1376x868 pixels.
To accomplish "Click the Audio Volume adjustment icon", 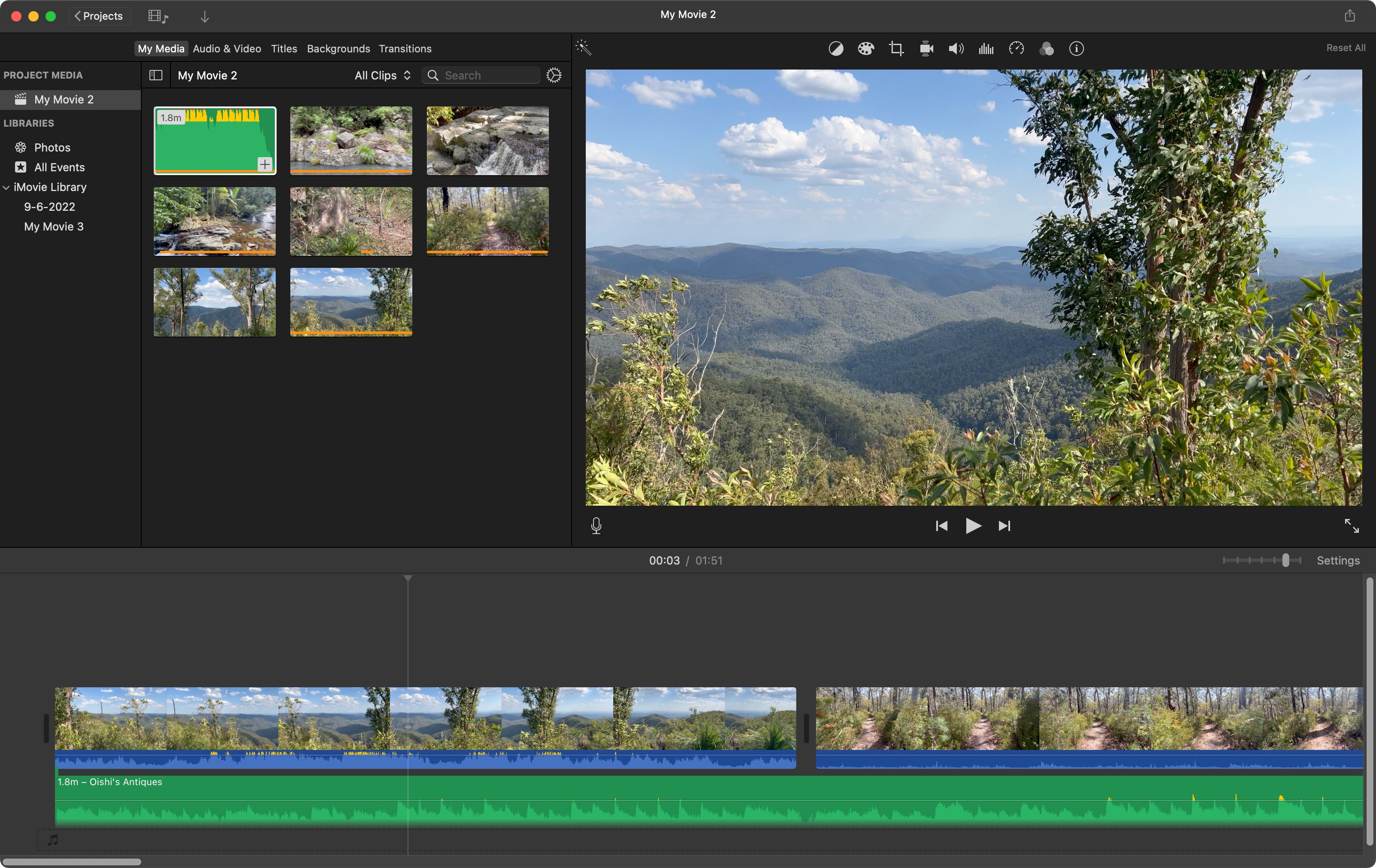I will (x=956, y=48).
